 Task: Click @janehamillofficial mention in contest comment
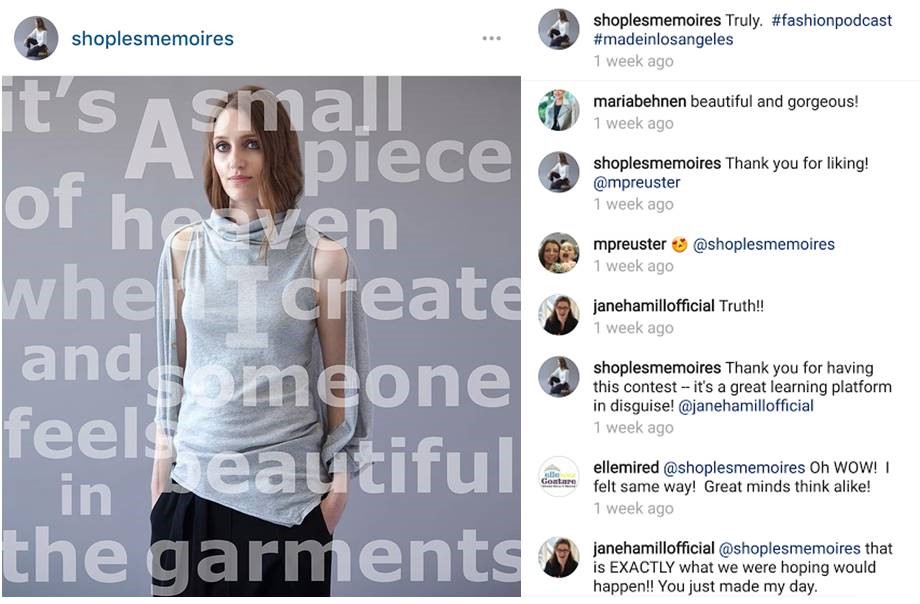746,406
